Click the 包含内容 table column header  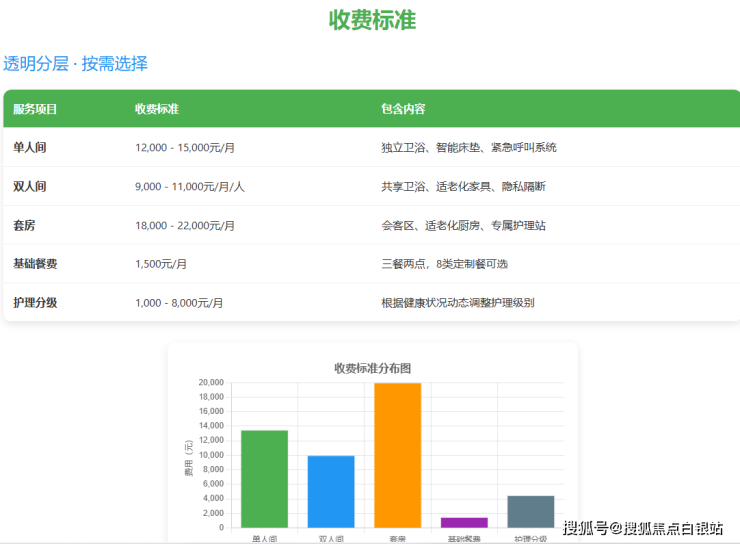point(403,109)
